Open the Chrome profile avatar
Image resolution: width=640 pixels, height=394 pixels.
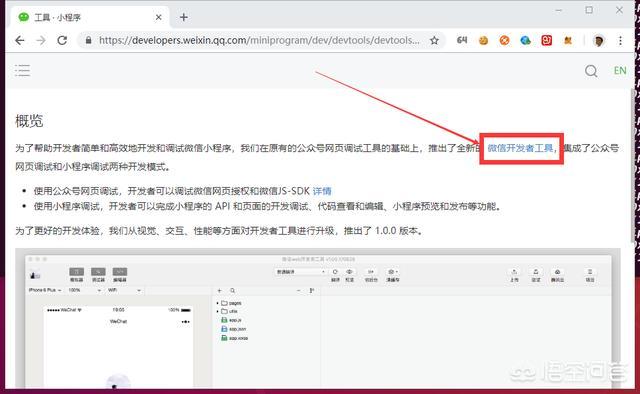click(x=598, y=40)
